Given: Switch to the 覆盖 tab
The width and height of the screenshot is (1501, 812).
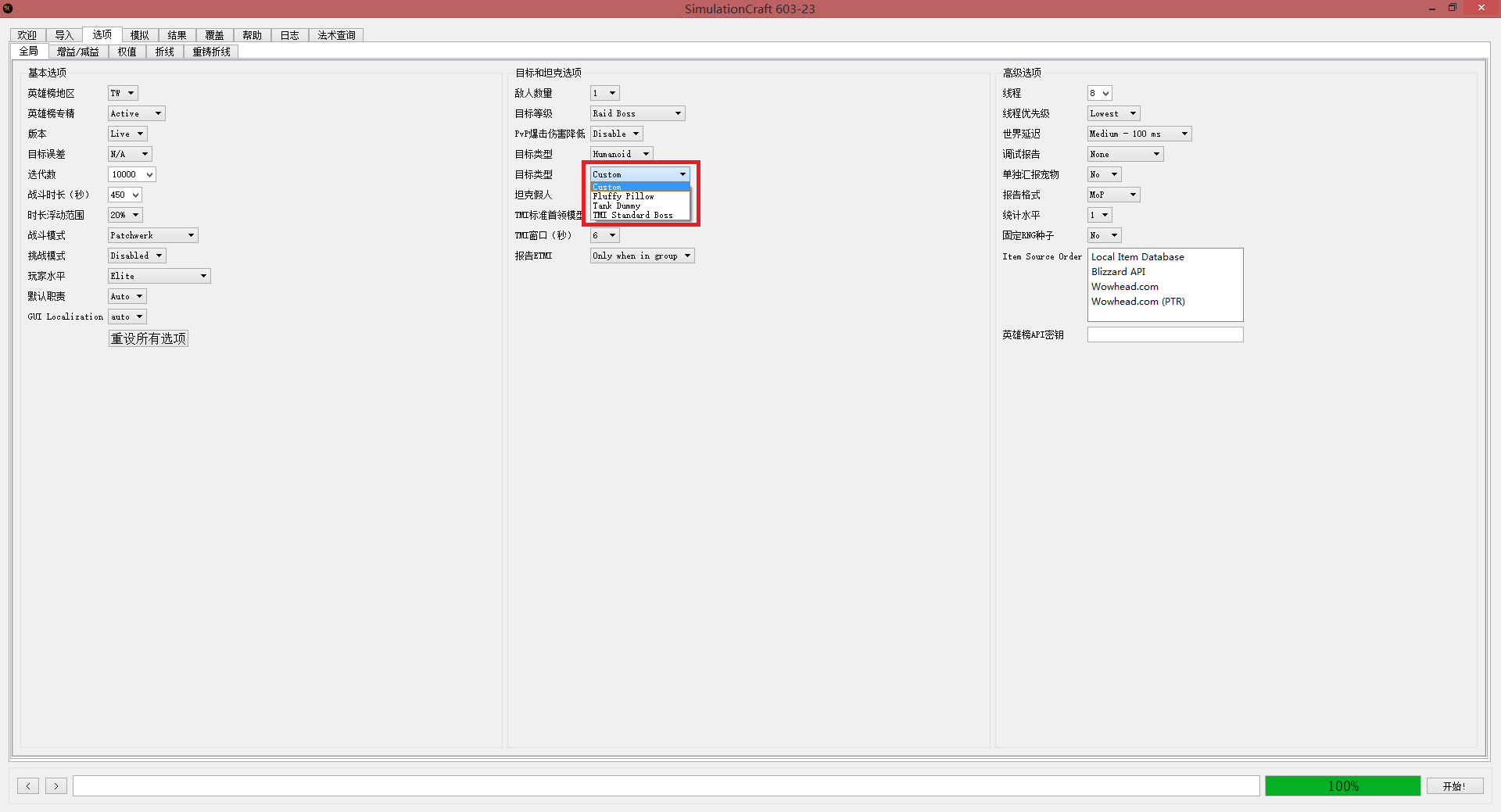Looking at the screenshot, I should click(x=215, y=35).
